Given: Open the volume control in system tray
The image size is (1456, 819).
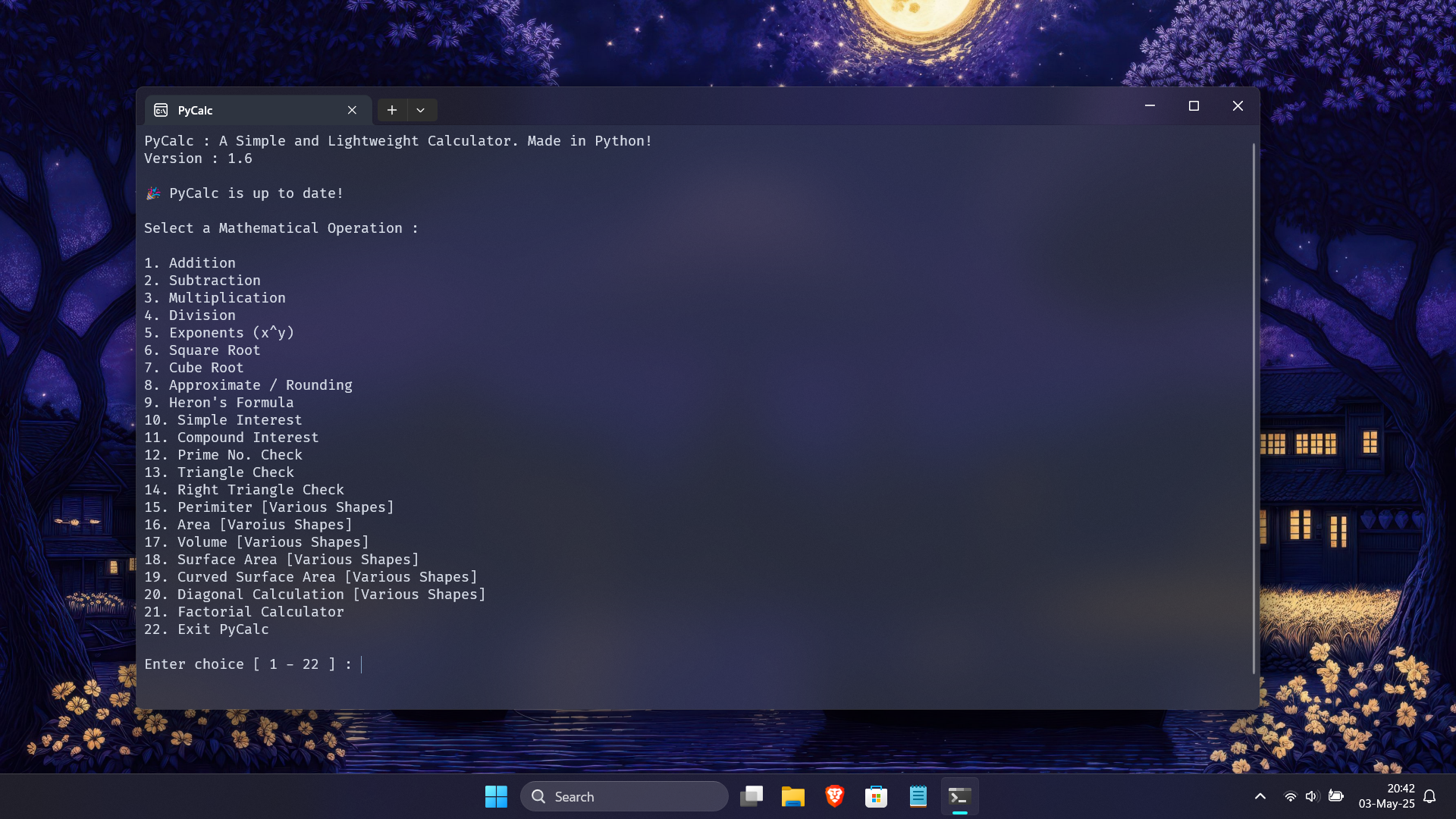Looking at the screenshot, I should click(1313, 796).
